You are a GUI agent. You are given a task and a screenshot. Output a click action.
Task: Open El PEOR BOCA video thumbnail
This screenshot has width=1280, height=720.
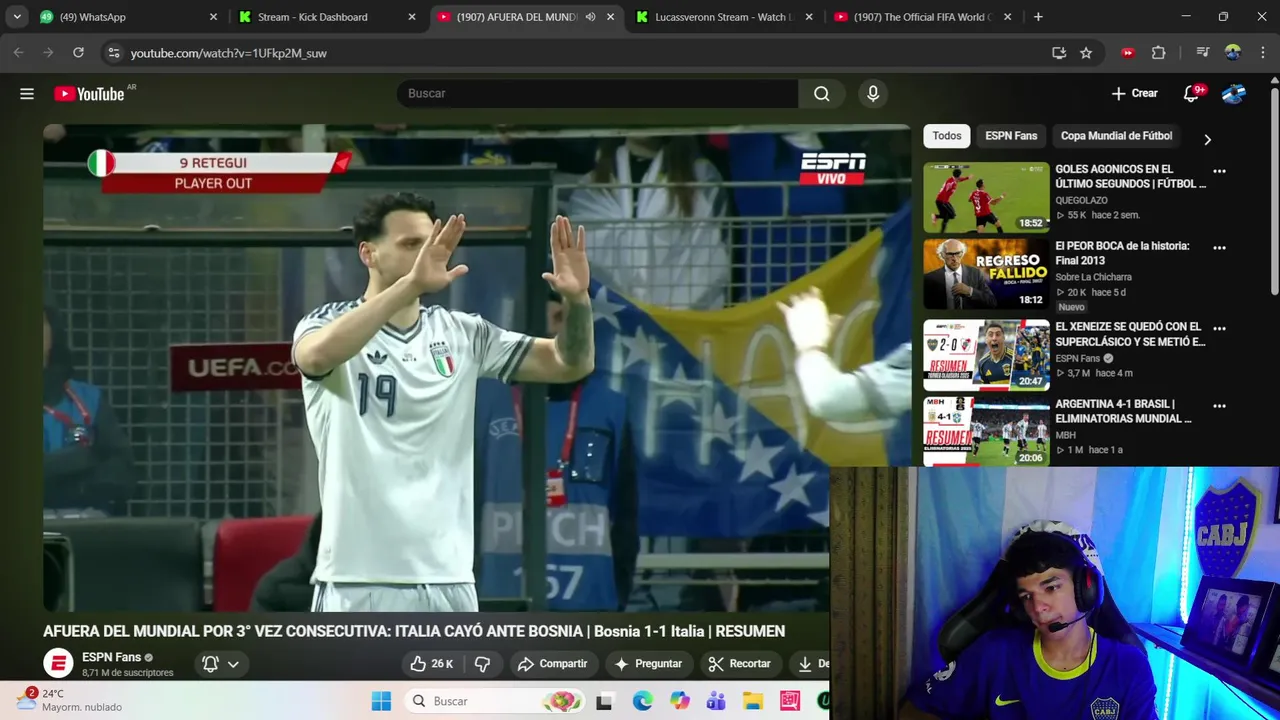[x=986, y=274]
